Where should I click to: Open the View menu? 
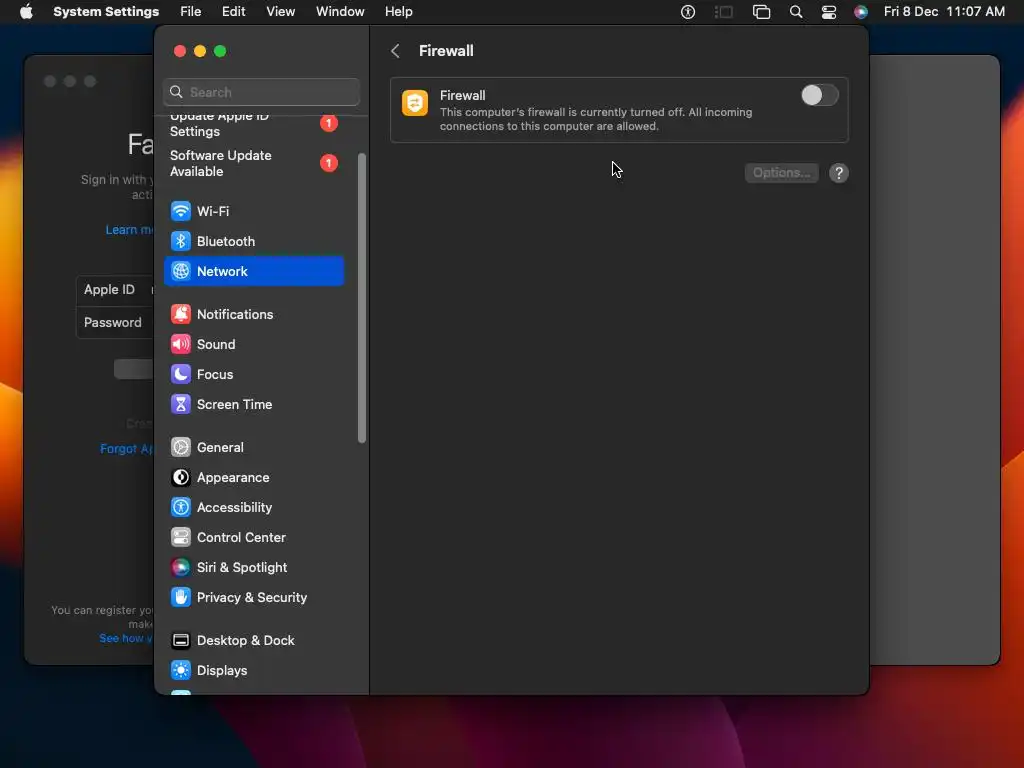point(280,12)
